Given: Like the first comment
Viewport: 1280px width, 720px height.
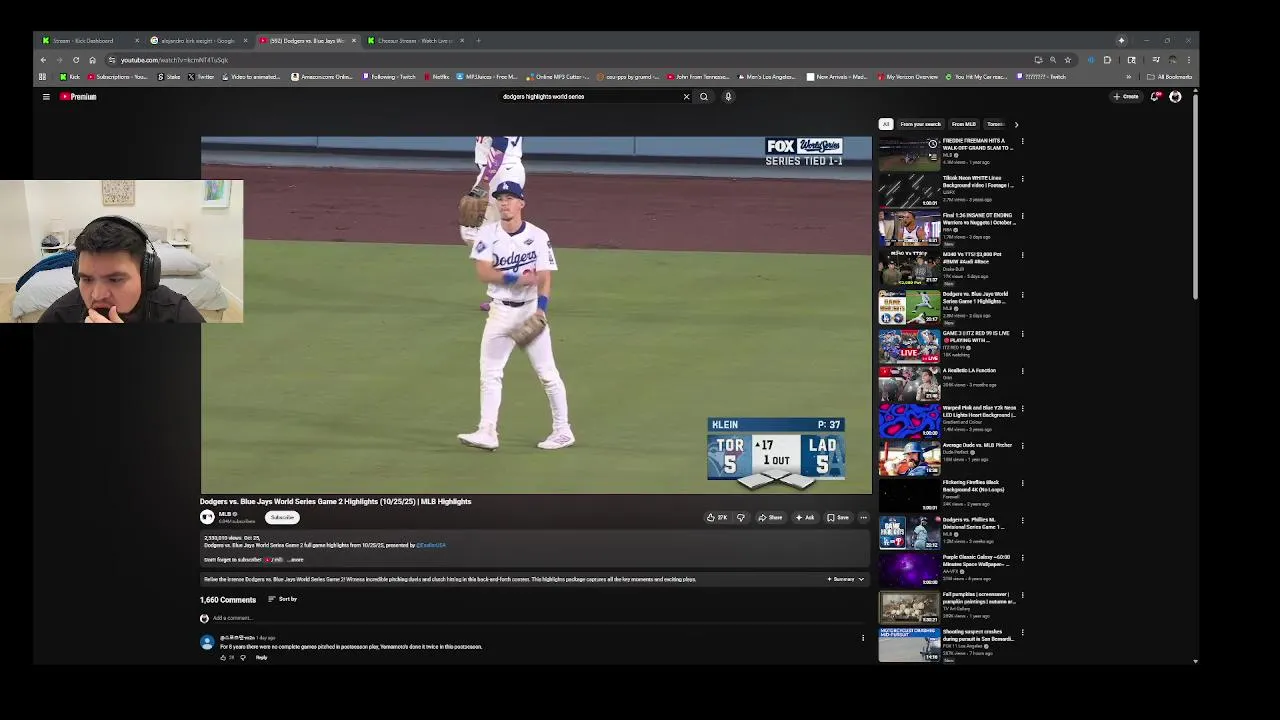Looking at the screenshot, I should point(223,658).
